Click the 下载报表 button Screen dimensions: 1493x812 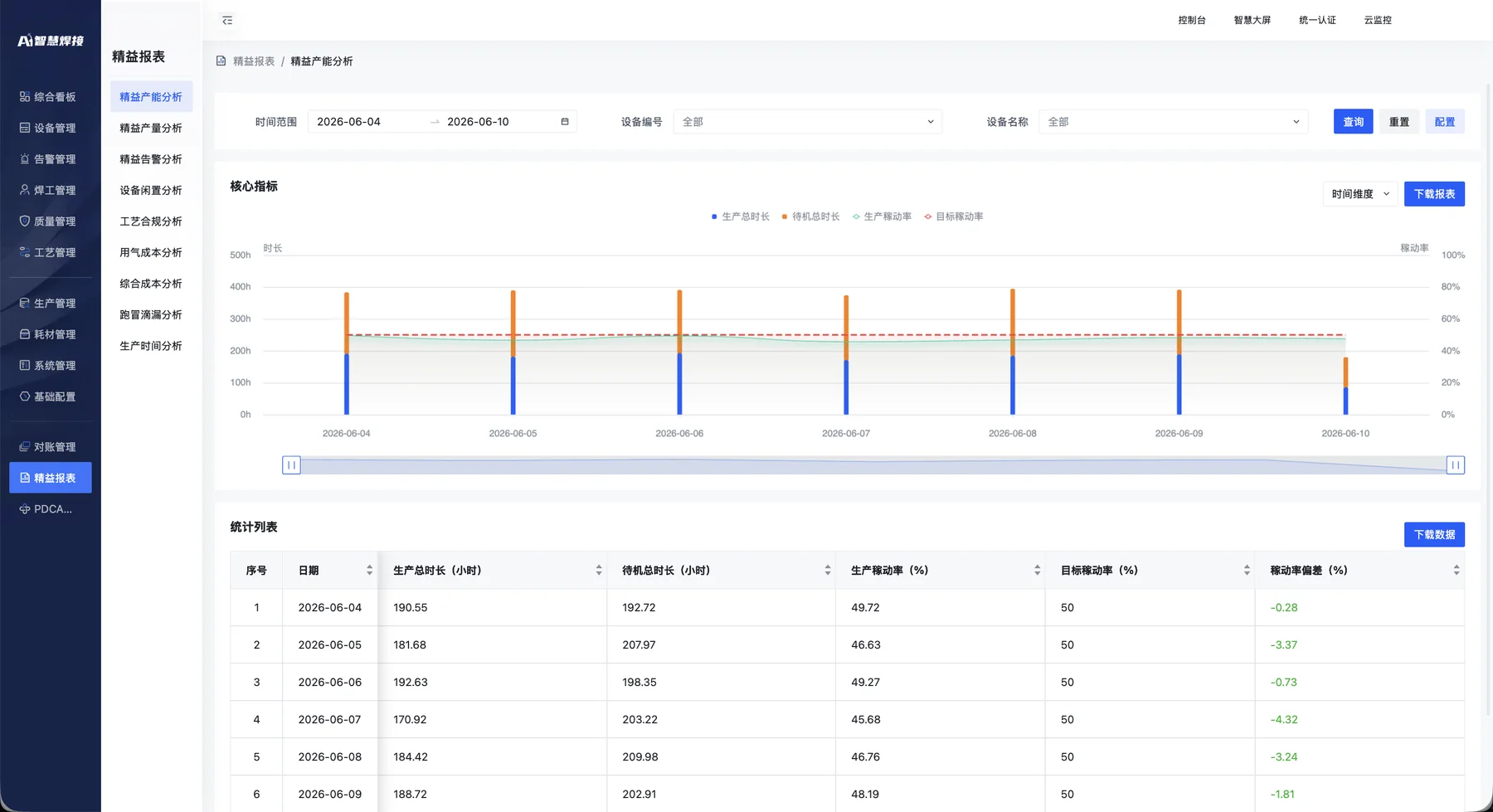pos(1434,194)
